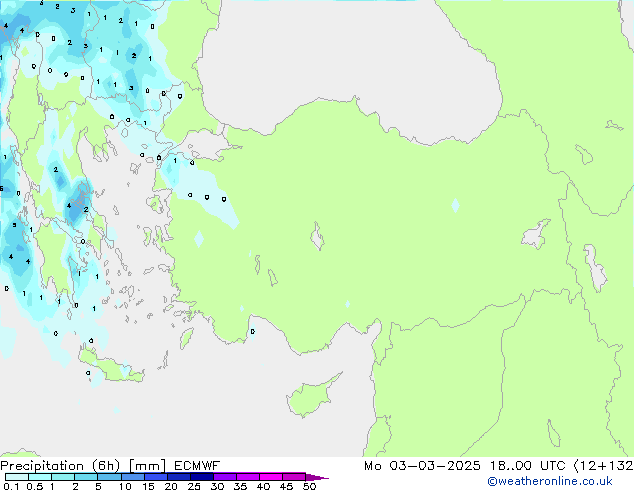Click the '25' legend scale label

[x=194, y=486]
